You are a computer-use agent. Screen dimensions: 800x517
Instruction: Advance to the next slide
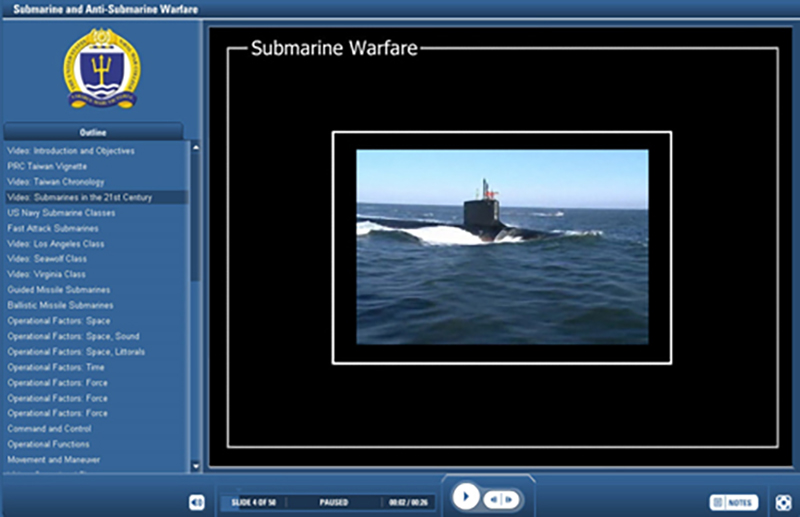tap(509, 499)
